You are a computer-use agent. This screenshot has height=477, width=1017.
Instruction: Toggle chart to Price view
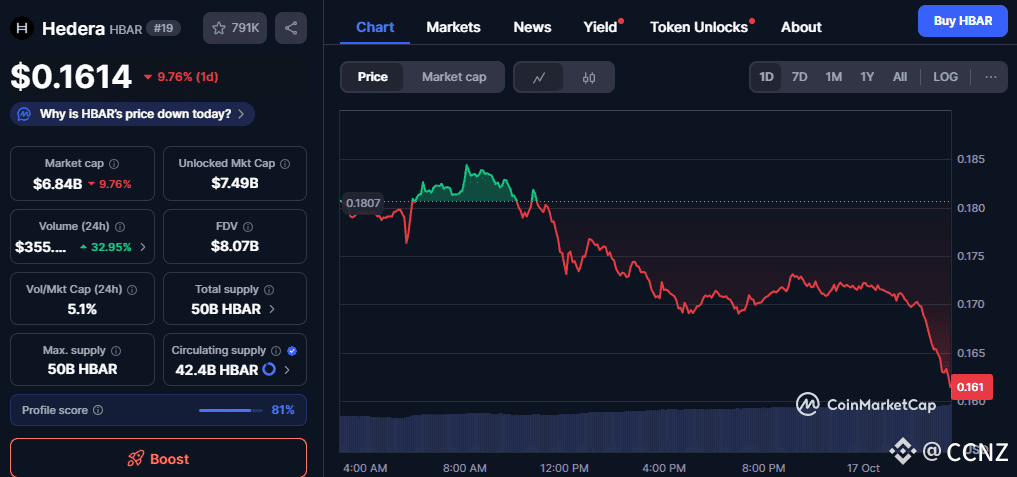pos(373,77)
